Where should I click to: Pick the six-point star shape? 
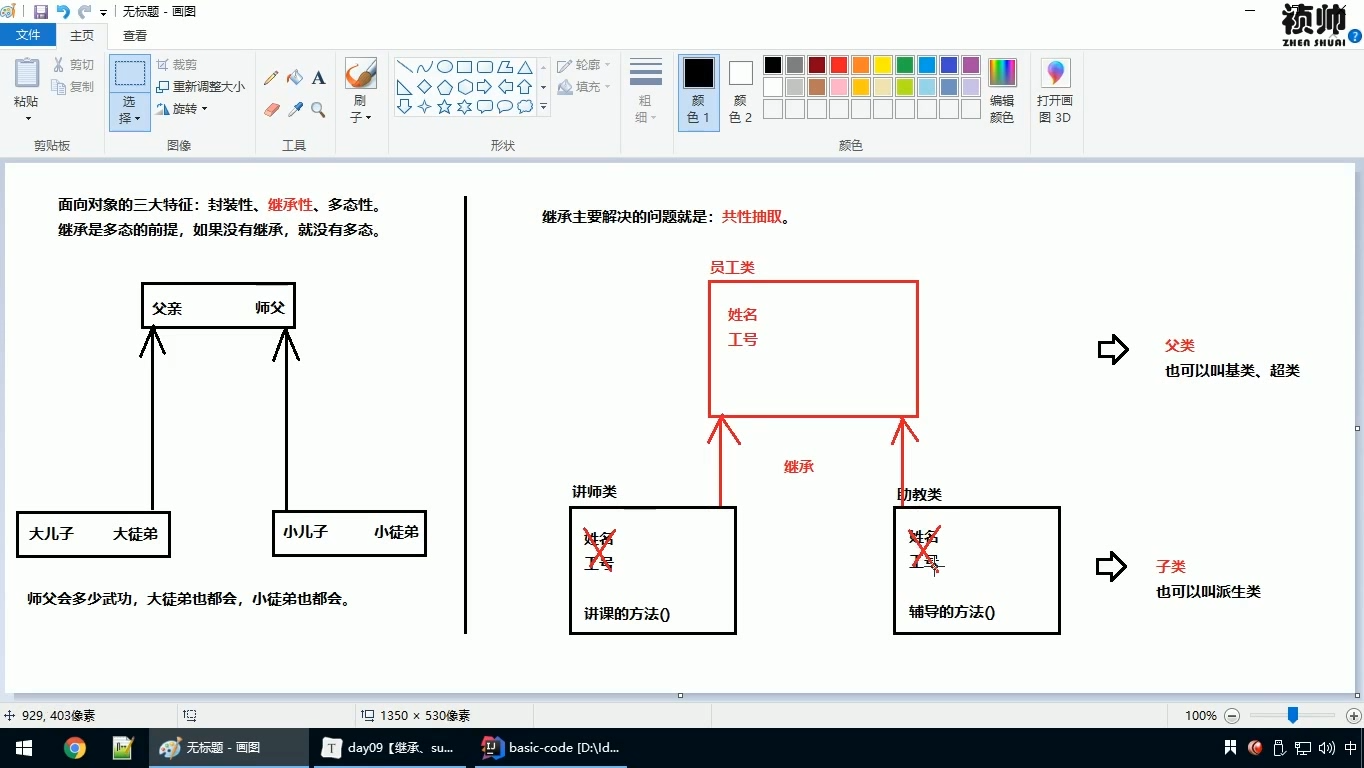tap(465, 106)
